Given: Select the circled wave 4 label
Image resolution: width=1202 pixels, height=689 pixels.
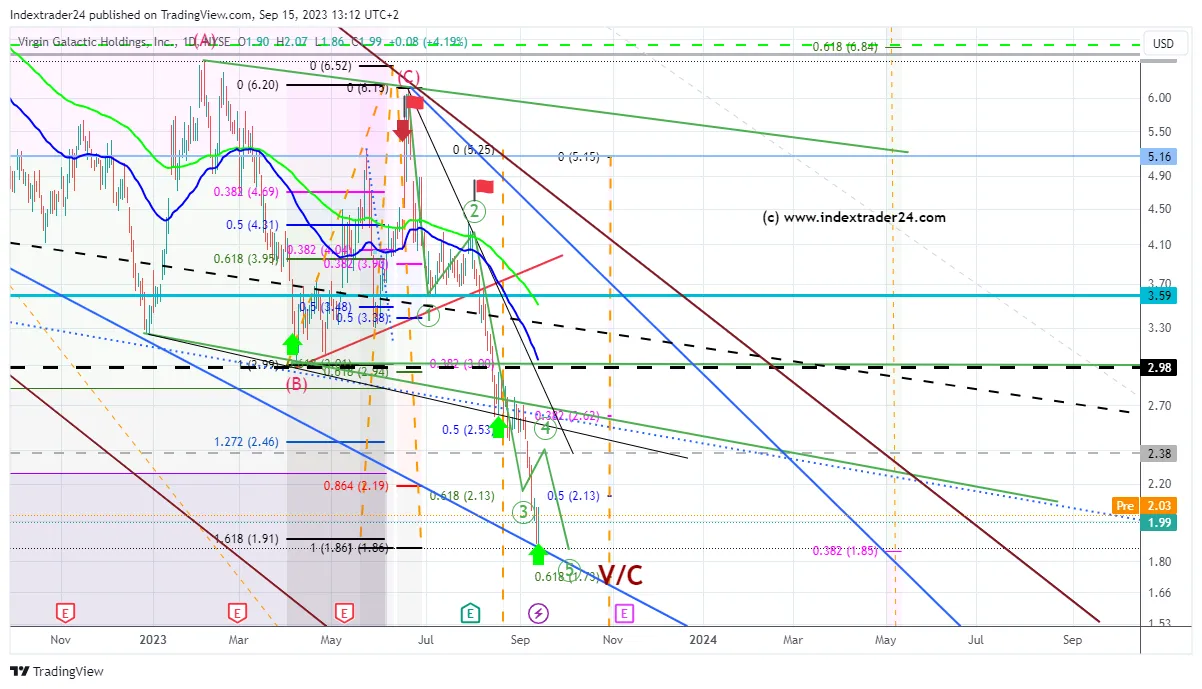Looking at the screenshot, I should 545,429.
